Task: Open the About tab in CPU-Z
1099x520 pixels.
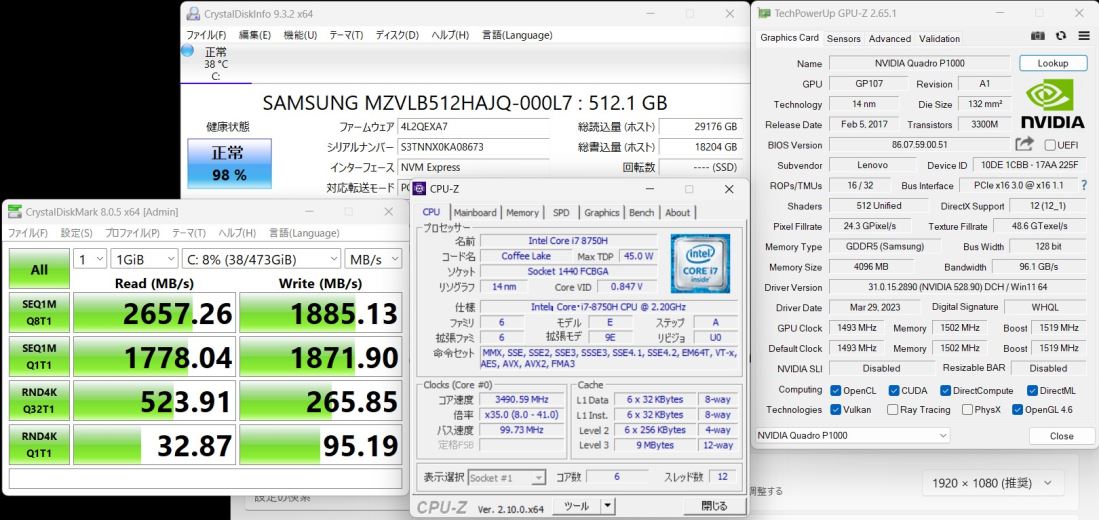Action: click(677, 212)
